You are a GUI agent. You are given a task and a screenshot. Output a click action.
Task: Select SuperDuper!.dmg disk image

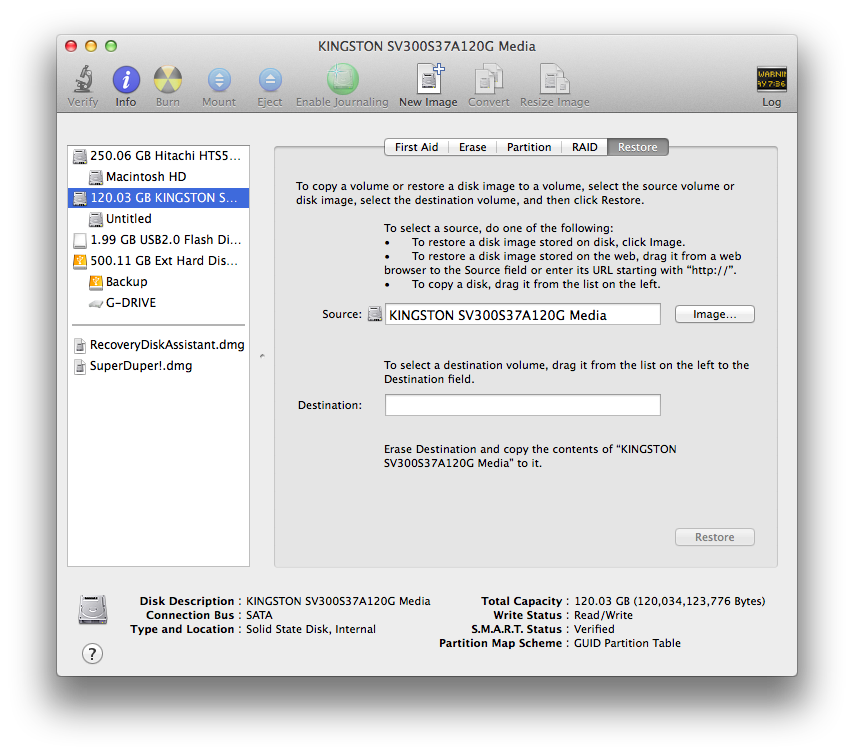click(158, 366)
